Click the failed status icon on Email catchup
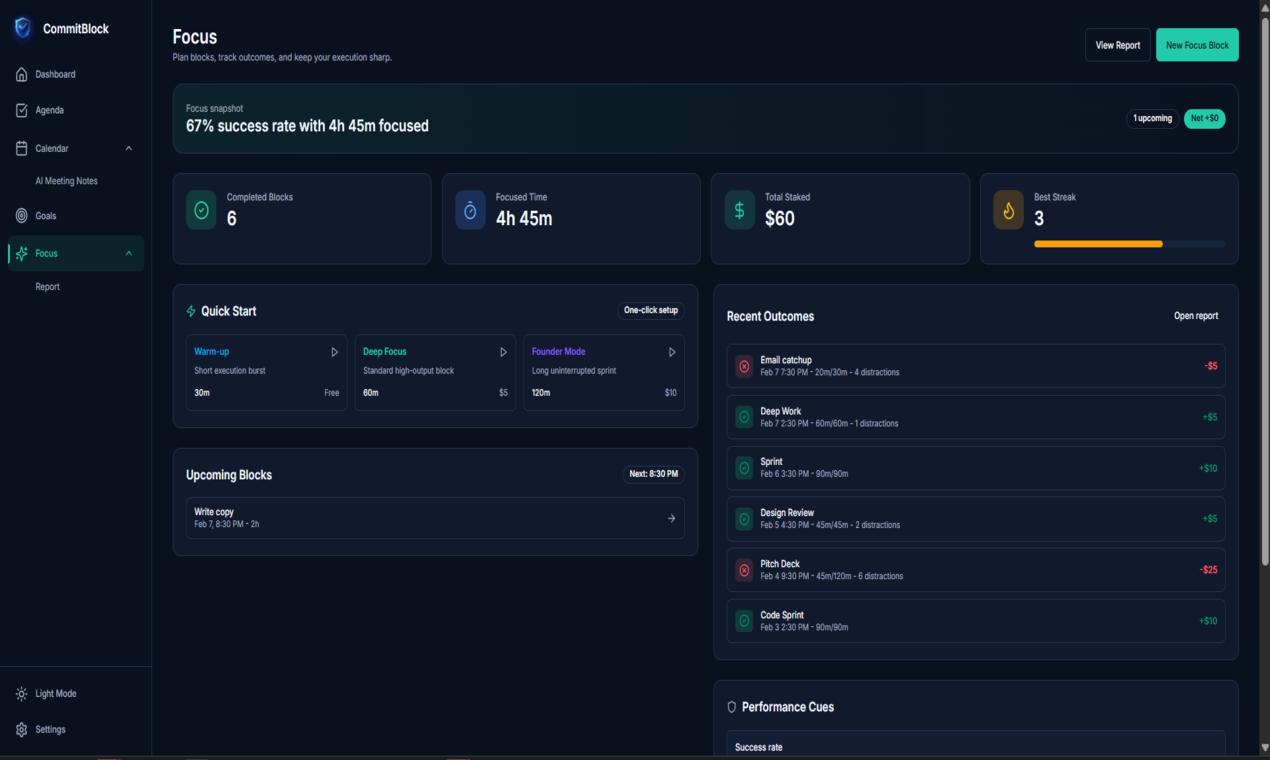The height and width of the screenshot is (760, 1270). tap(743, 366)
